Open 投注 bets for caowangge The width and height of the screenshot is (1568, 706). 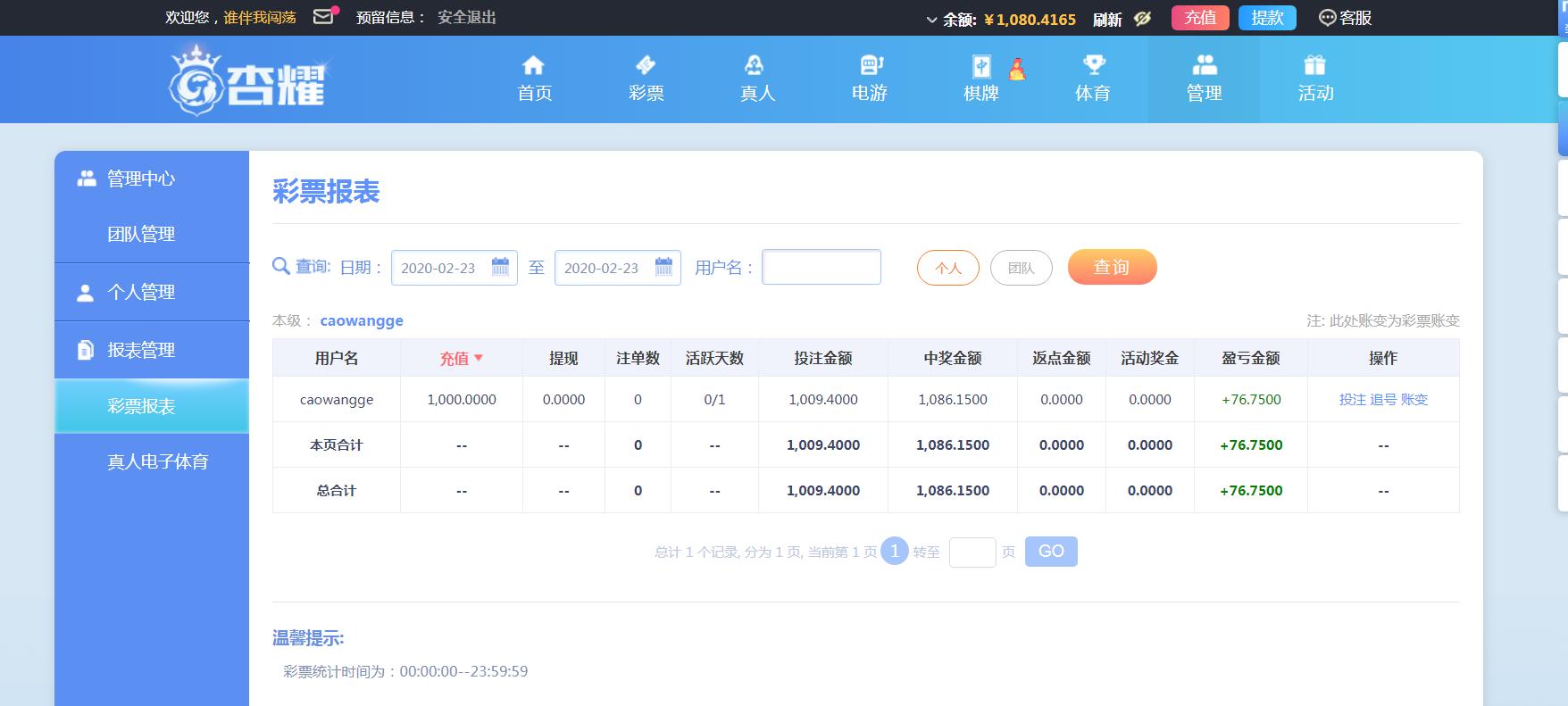pos(1353,400)
